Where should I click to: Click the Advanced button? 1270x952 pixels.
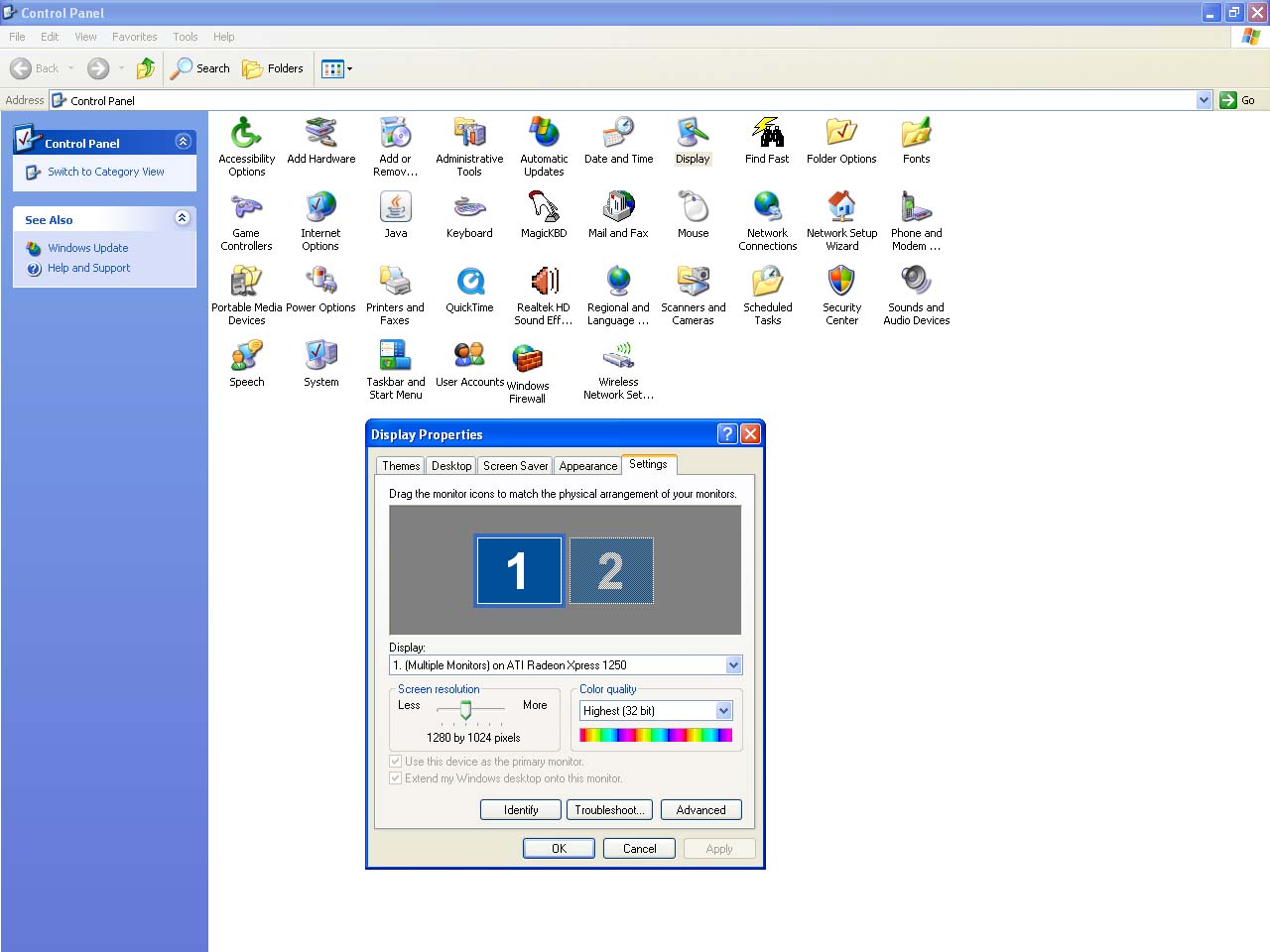point(700,810)
